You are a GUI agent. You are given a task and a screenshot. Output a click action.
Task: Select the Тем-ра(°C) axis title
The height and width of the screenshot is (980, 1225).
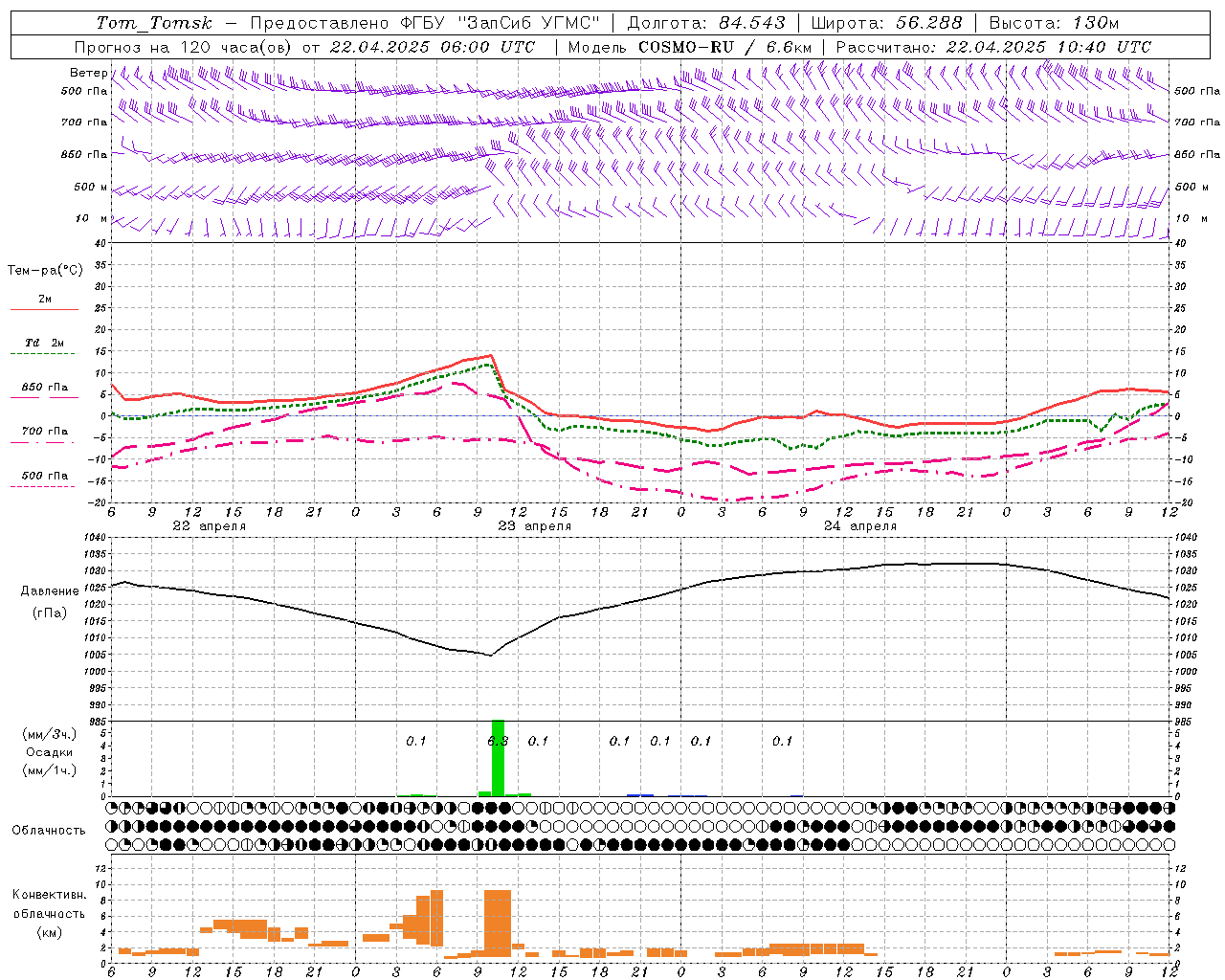(45, 271)
